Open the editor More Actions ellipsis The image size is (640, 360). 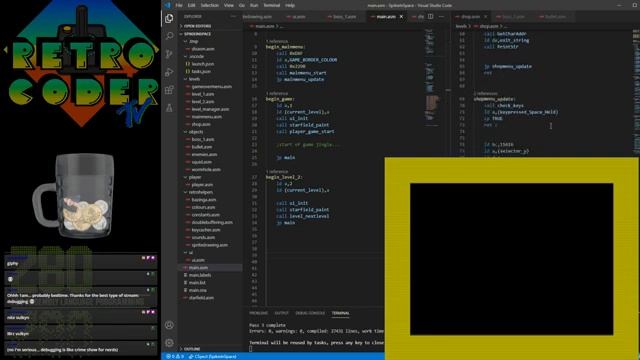point(441,16)
